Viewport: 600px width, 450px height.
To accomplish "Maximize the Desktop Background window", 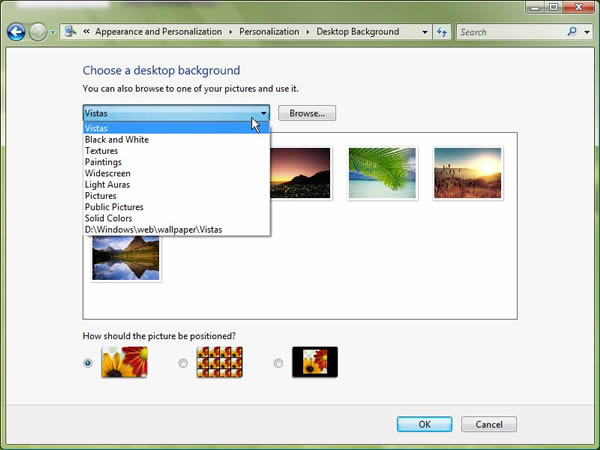I will click(553, 8).
